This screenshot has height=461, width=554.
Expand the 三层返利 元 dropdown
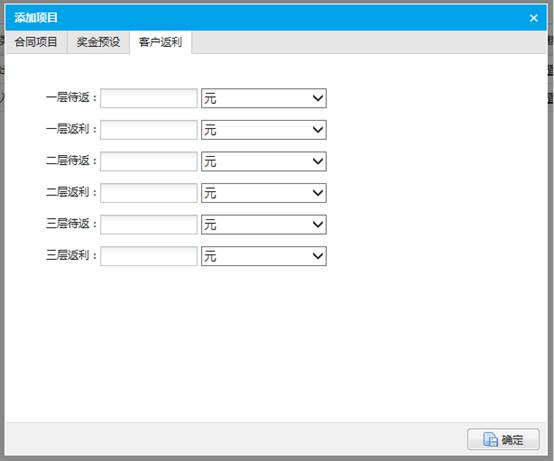[264, 256]
